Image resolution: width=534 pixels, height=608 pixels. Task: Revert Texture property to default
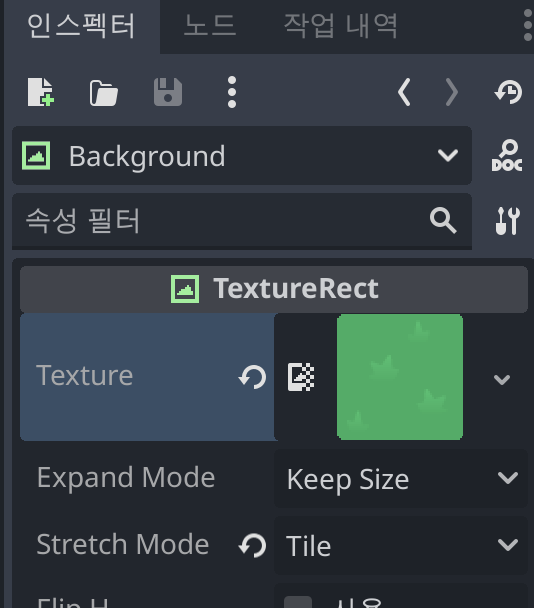tap(252, 377)
